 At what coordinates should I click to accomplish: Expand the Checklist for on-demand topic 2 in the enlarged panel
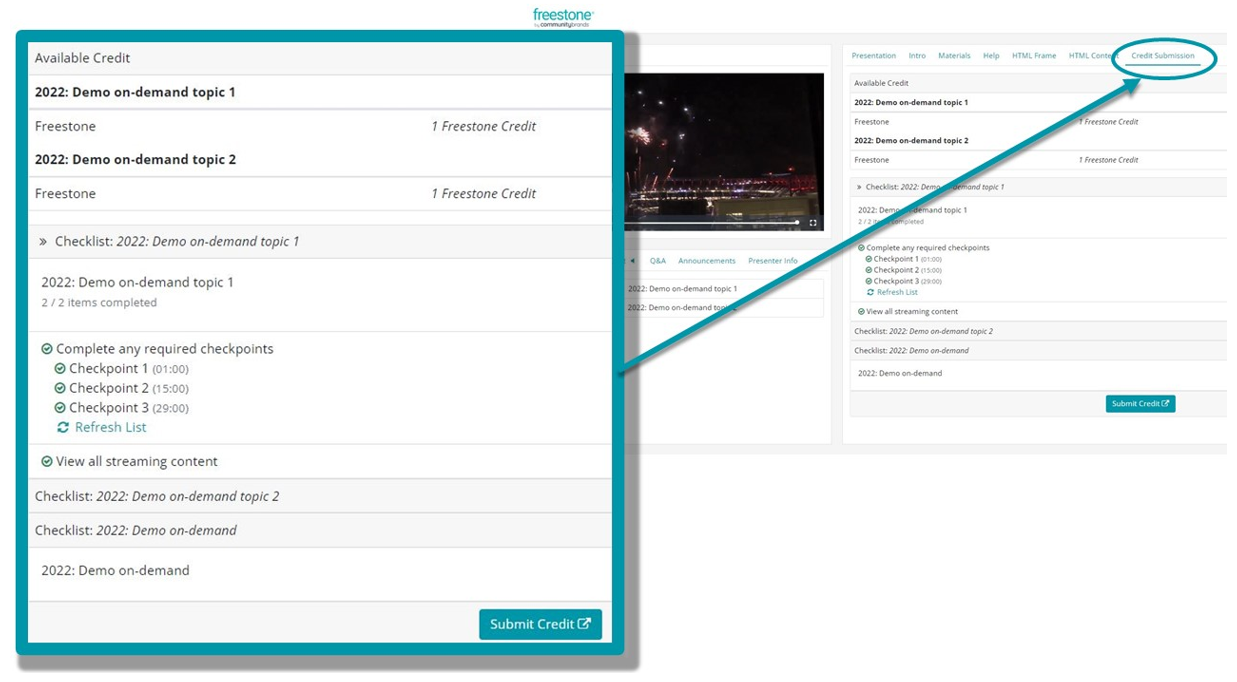157,496
